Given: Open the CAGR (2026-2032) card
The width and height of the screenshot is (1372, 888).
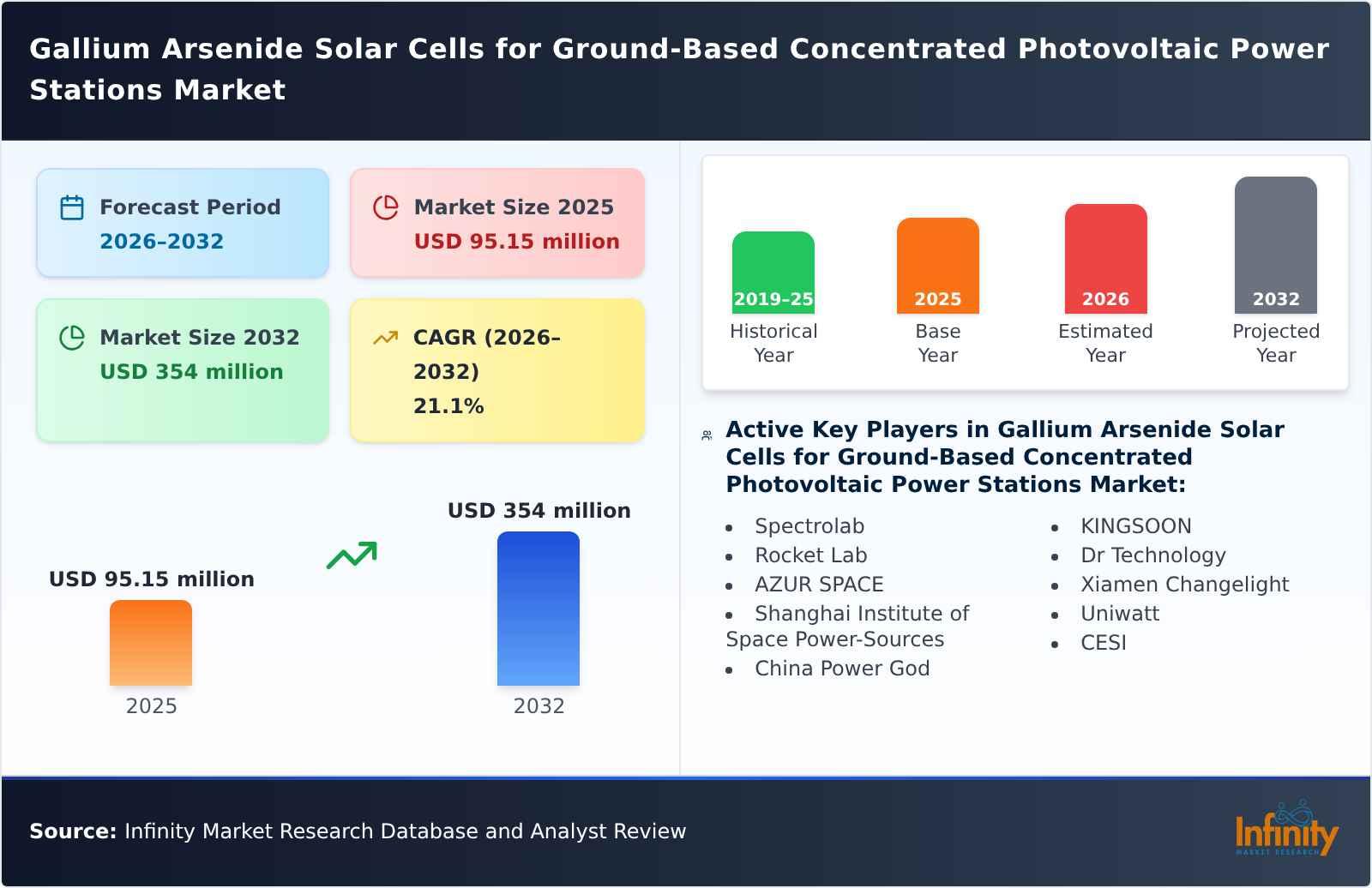Looking at the screenshot, I should pyautogui.click(x=497, y=370).
